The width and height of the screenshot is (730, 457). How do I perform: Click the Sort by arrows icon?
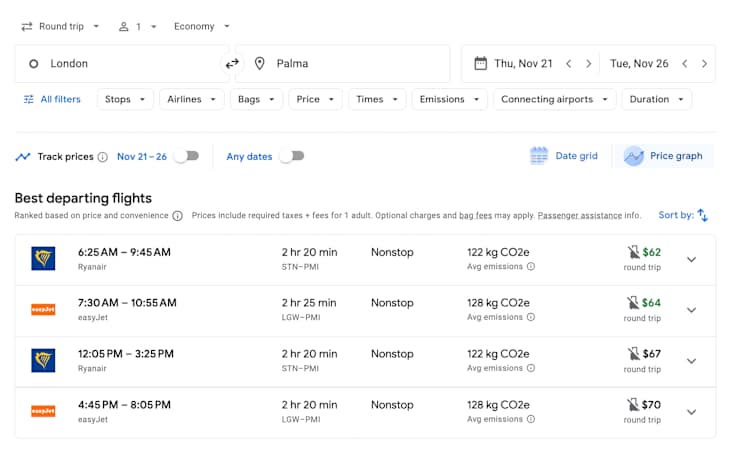click(703, 215)
